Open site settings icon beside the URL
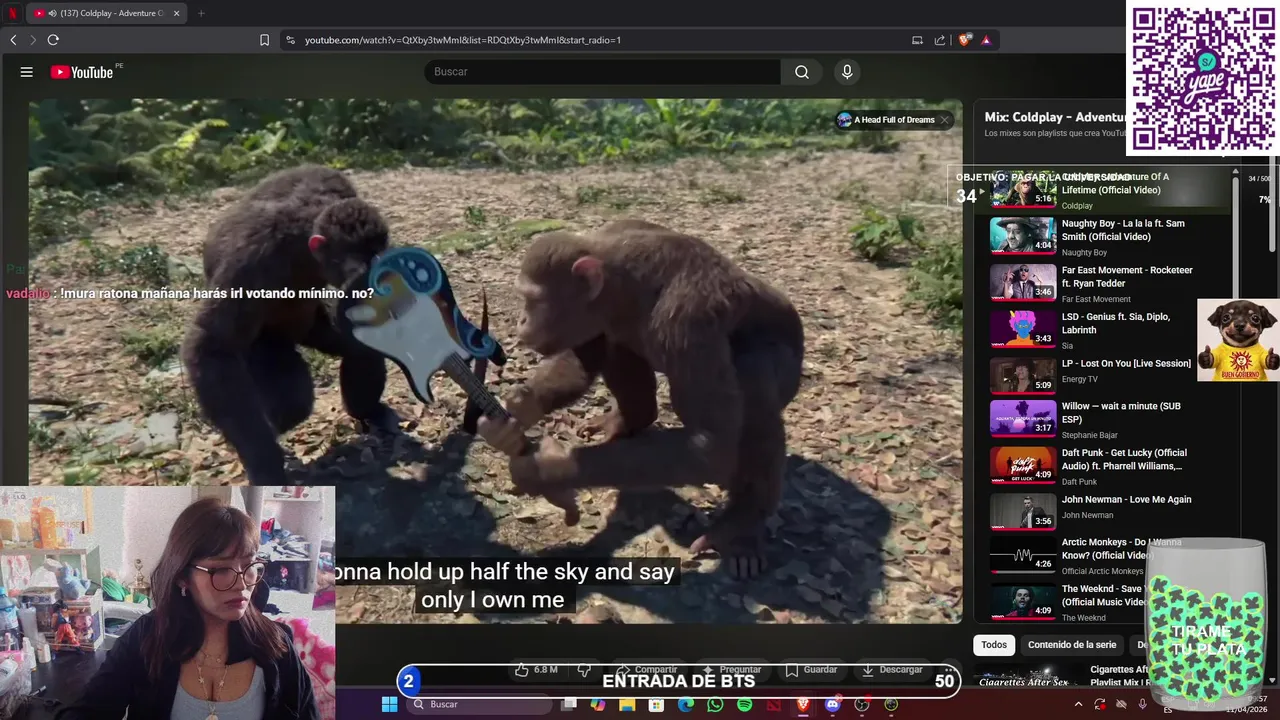1280x720 pixels. tap(291, 40)
